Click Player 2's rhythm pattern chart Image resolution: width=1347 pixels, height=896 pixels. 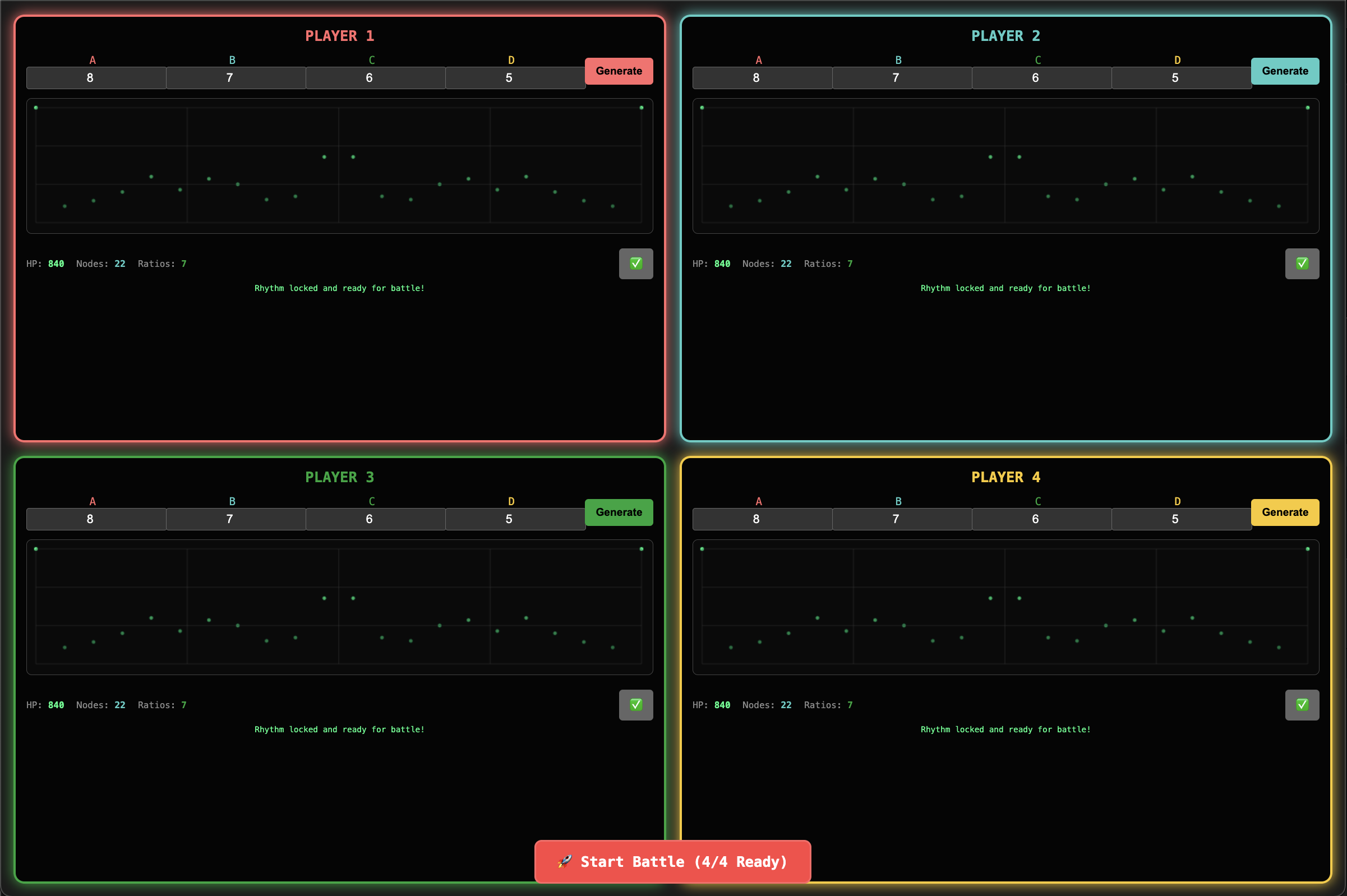1005,167
